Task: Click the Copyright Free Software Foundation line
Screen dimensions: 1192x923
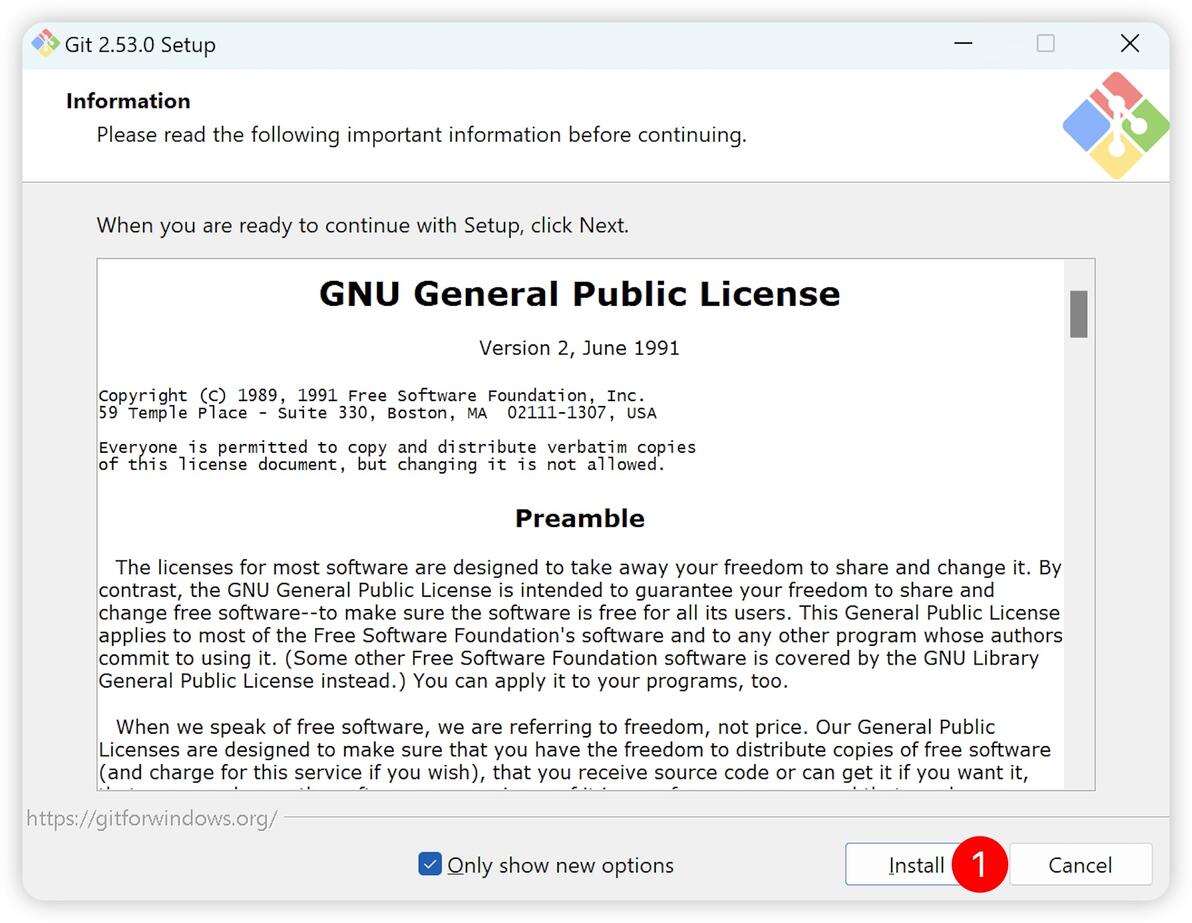Action: click(372, 395)
